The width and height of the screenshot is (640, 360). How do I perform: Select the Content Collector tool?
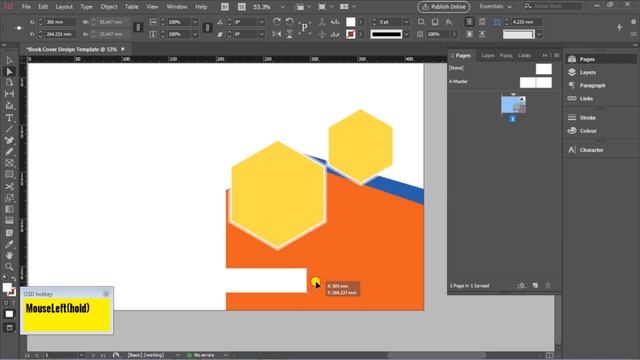click(9, 106)
